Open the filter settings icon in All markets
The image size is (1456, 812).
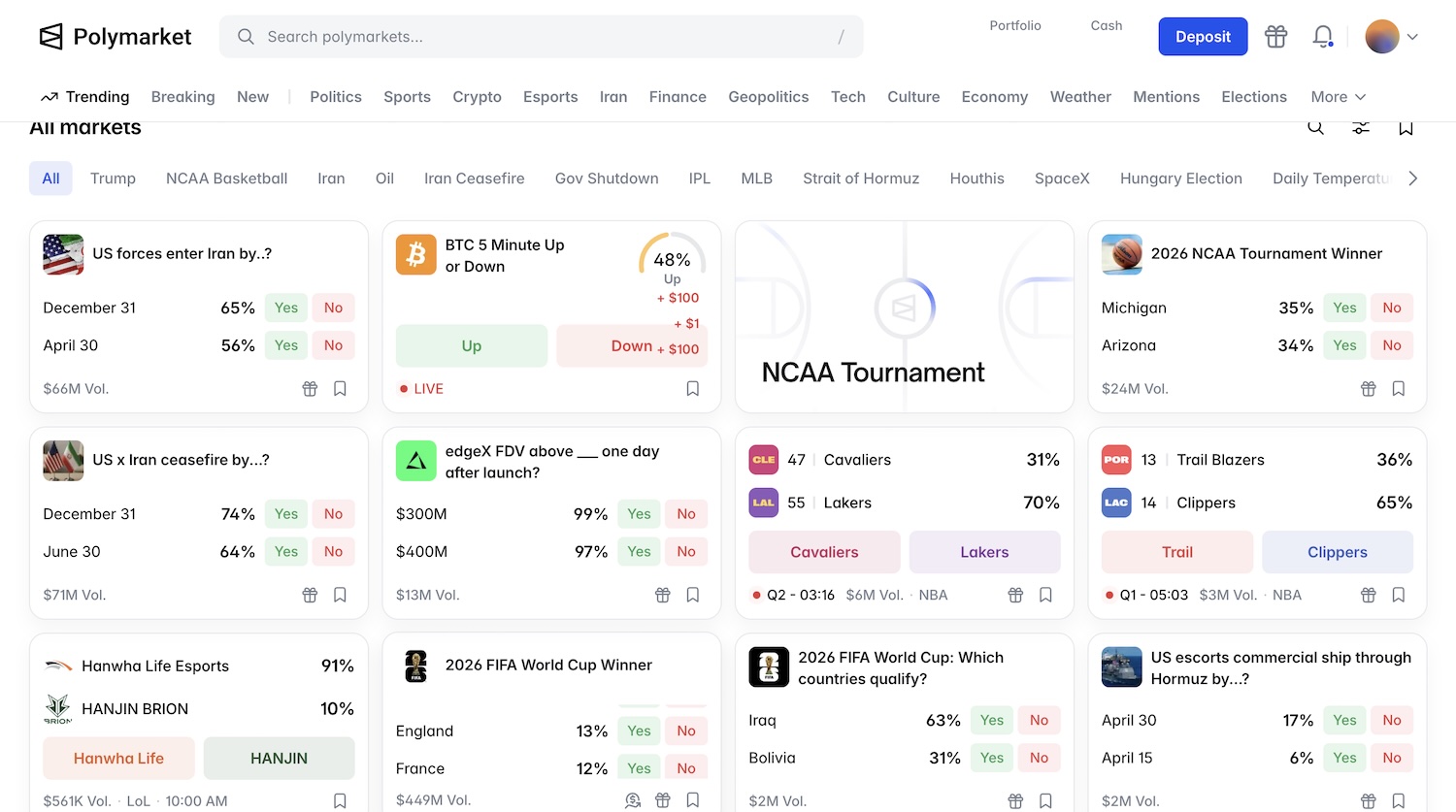click(x=1361, y=128)
